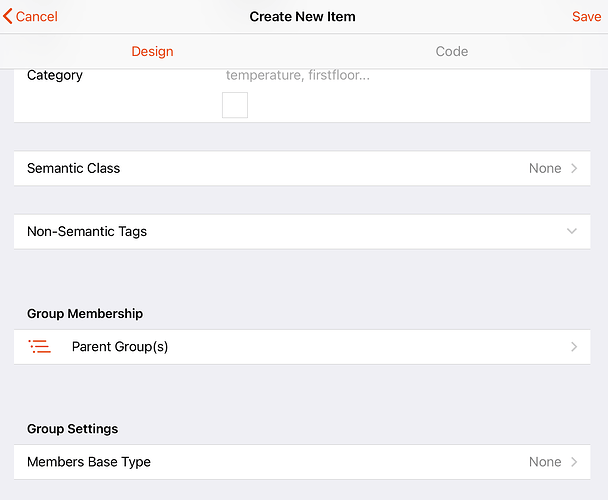Click the back chevron beside Cancel
608x500 pixels.
tap(8, 17)
